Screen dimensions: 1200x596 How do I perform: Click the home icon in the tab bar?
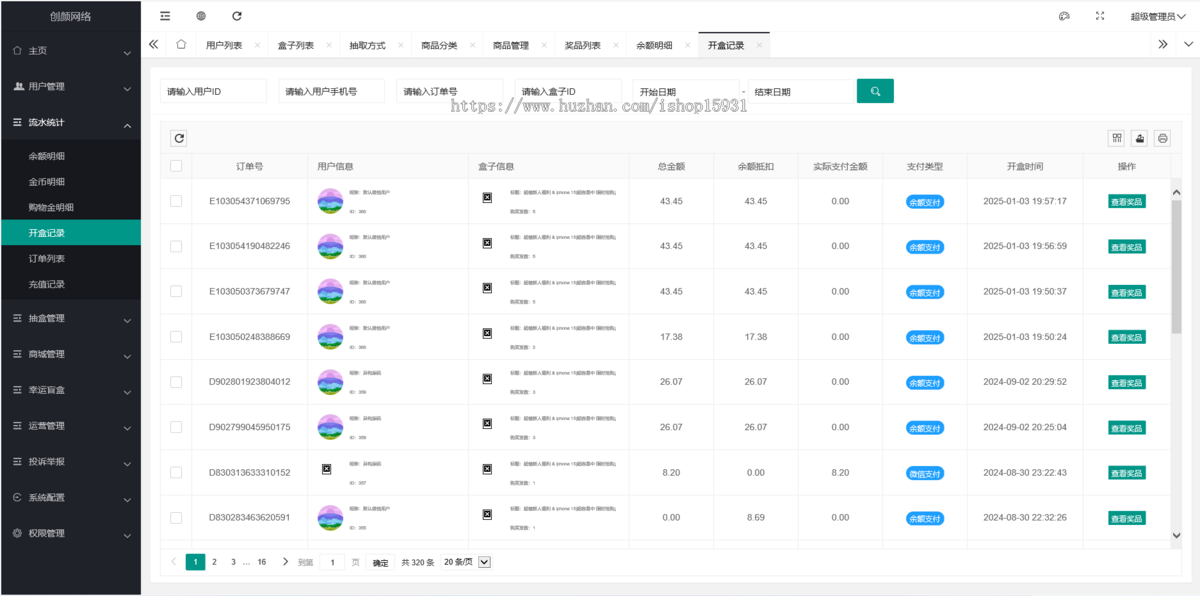tap(180, 44)
